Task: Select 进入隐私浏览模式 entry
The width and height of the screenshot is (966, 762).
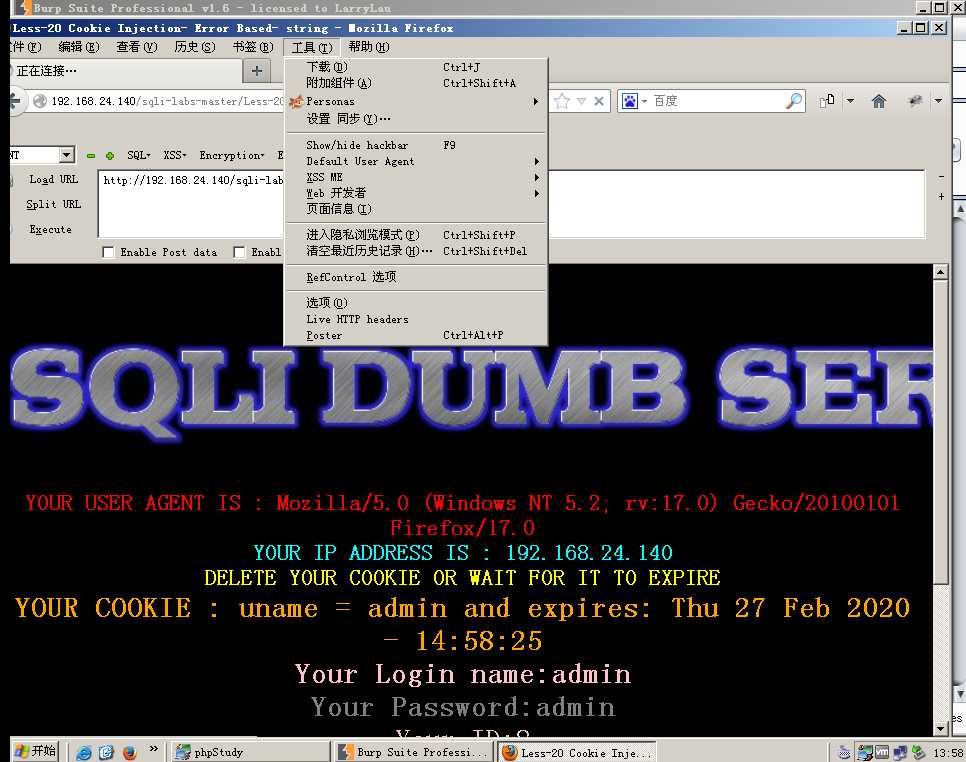Action: click(415, 235)
